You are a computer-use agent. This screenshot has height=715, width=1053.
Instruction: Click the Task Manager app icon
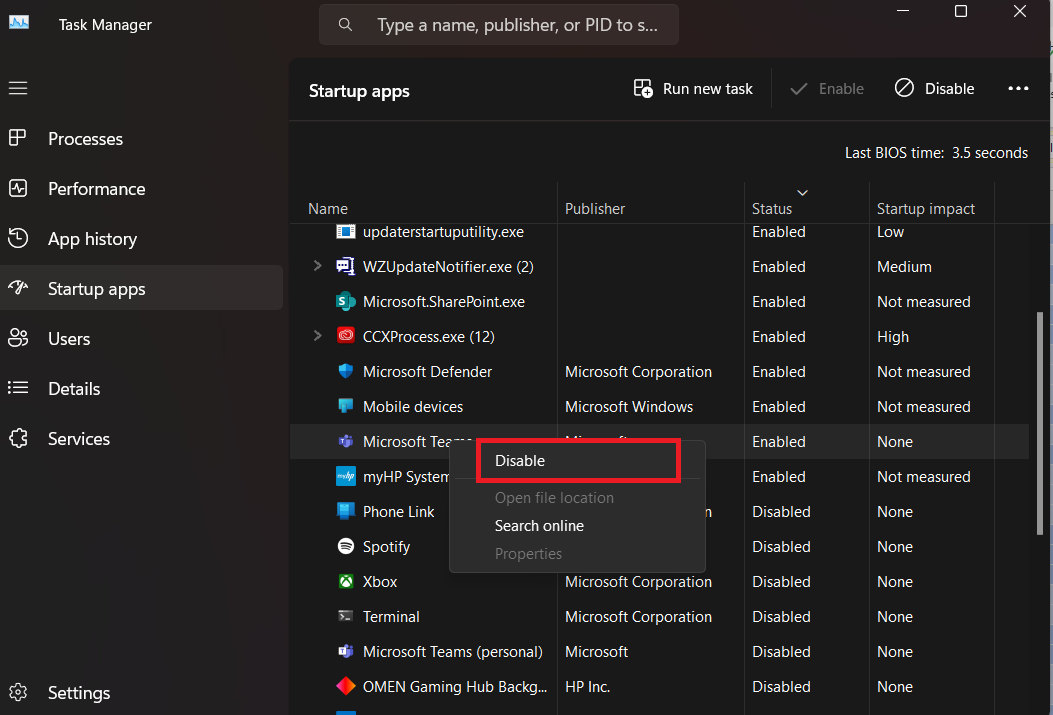[x=19, y=22]
